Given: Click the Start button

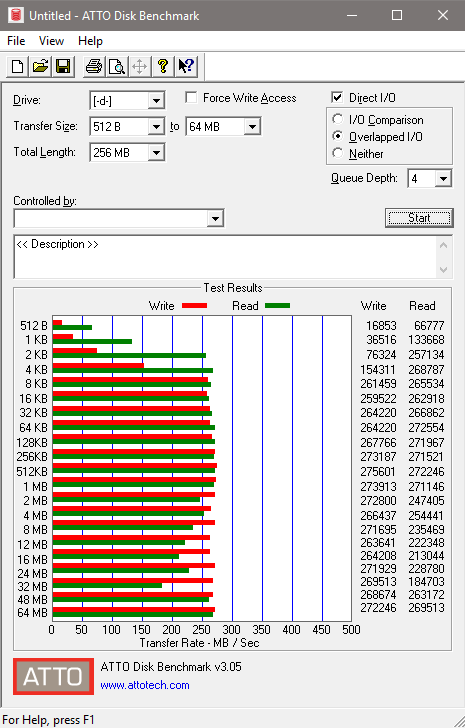Looking at the screenshot, I should tap(419, 218).
